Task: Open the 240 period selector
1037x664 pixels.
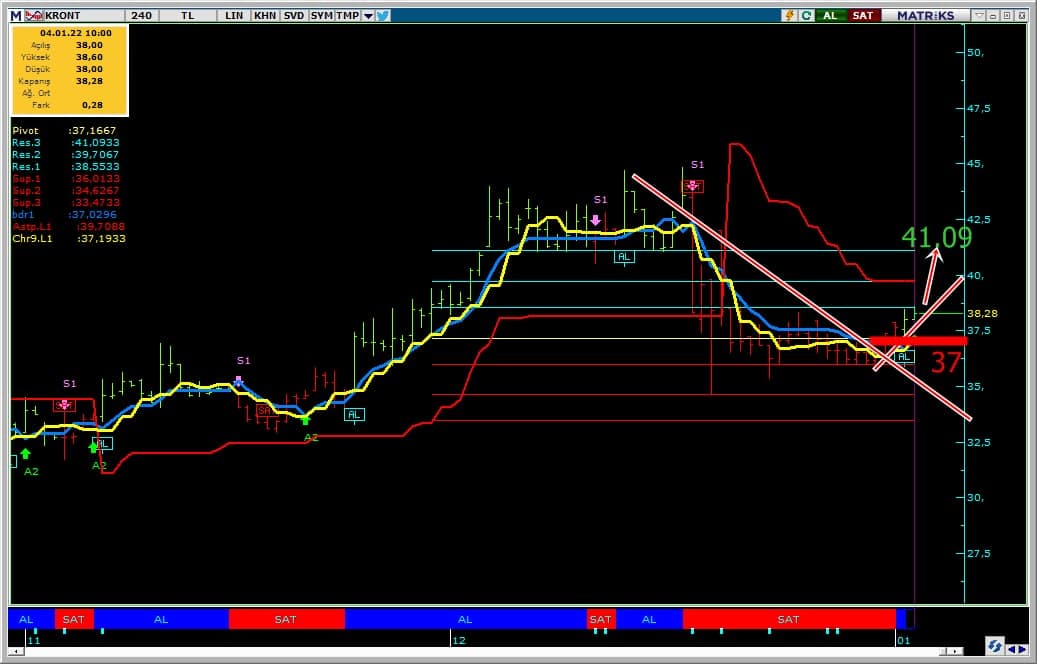Action: tap(141, 16)
